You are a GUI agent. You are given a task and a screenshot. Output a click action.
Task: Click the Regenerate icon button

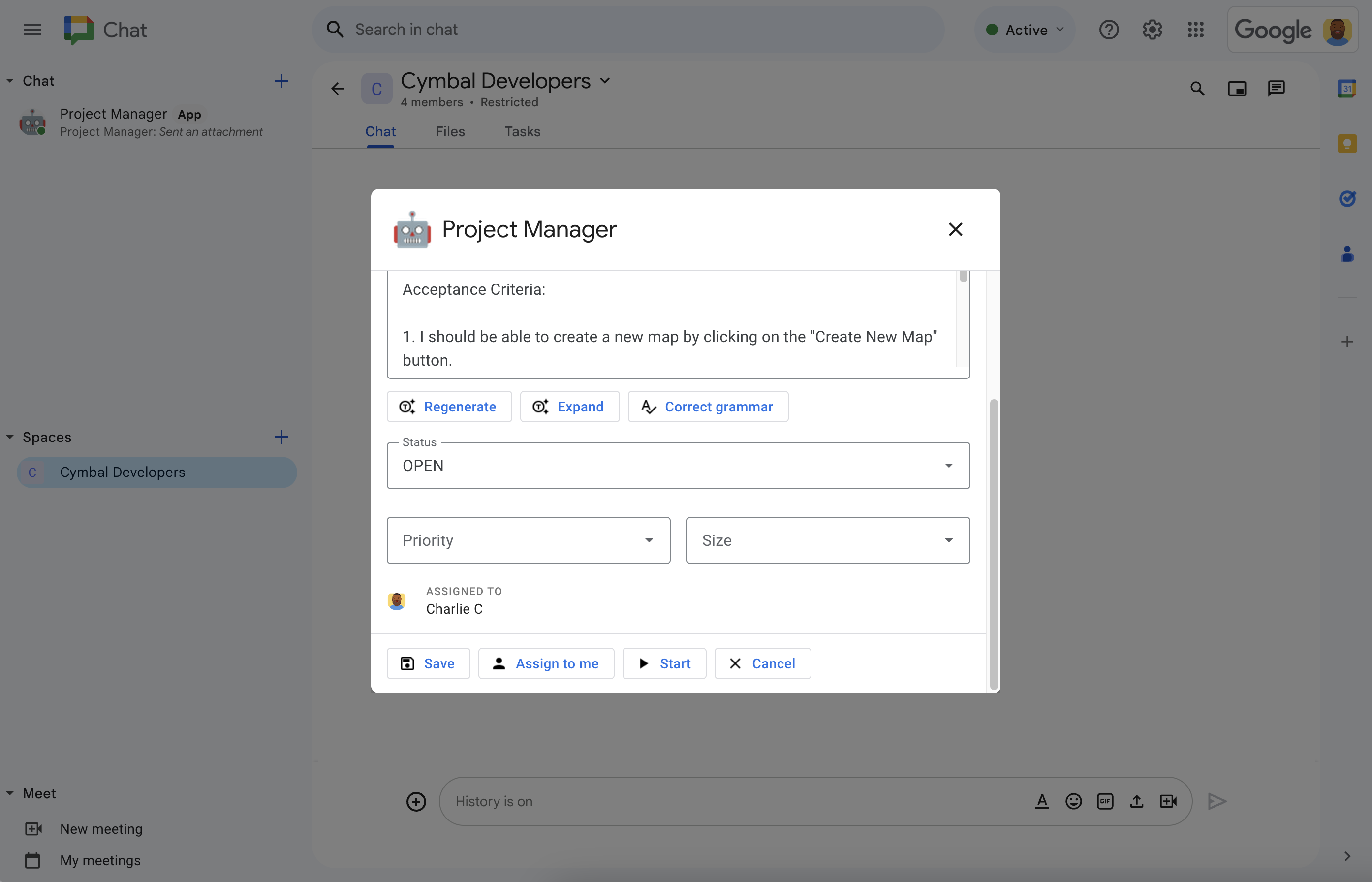tap(407, 406)
